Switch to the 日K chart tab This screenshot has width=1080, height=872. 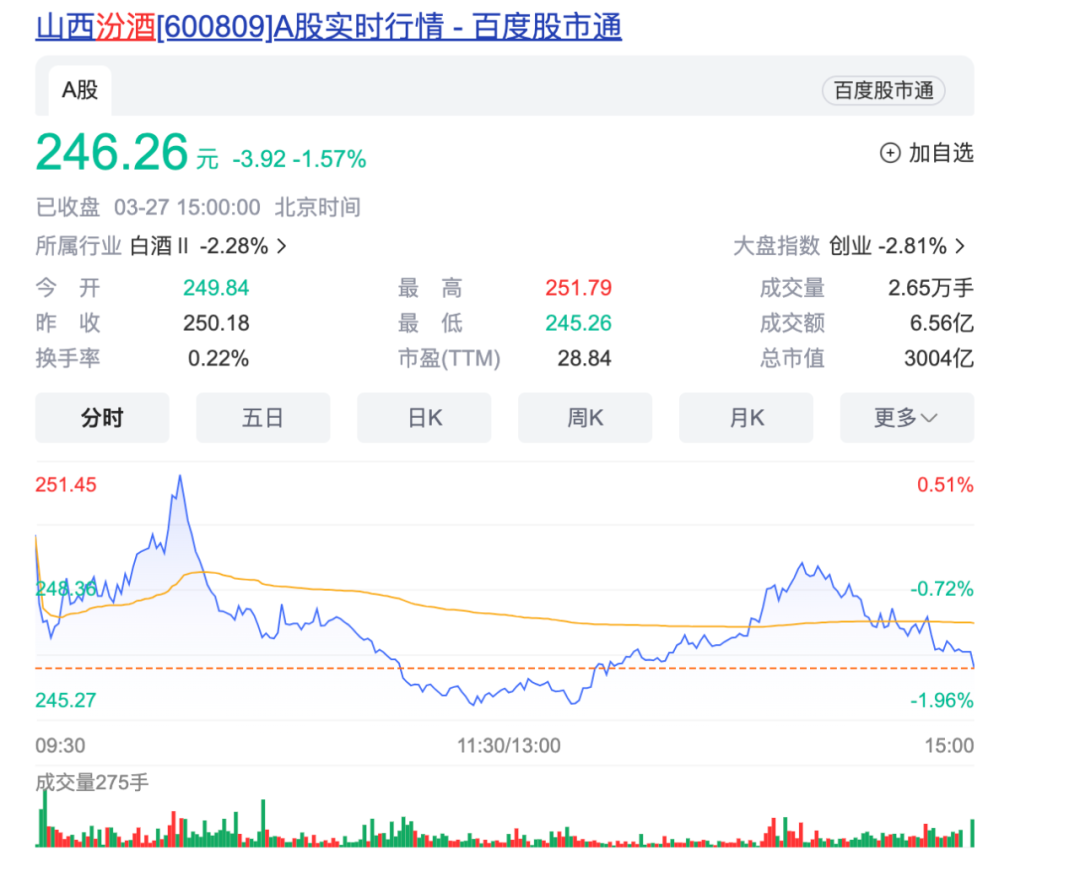(x=424, y=418)
